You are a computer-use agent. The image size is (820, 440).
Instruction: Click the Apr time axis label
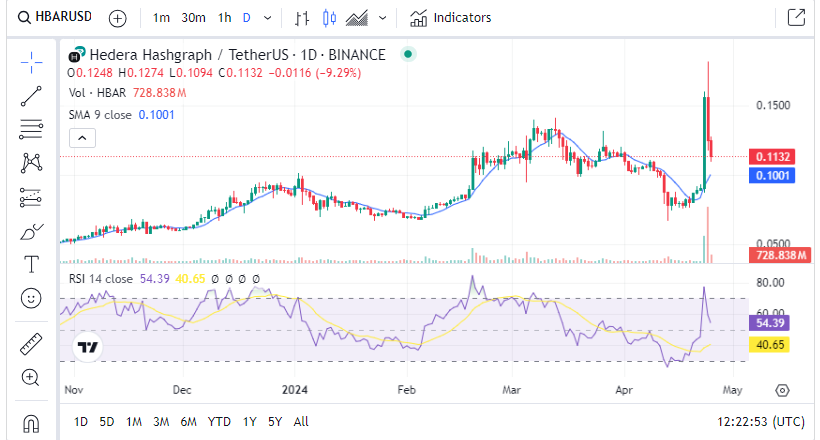[624, 390]
